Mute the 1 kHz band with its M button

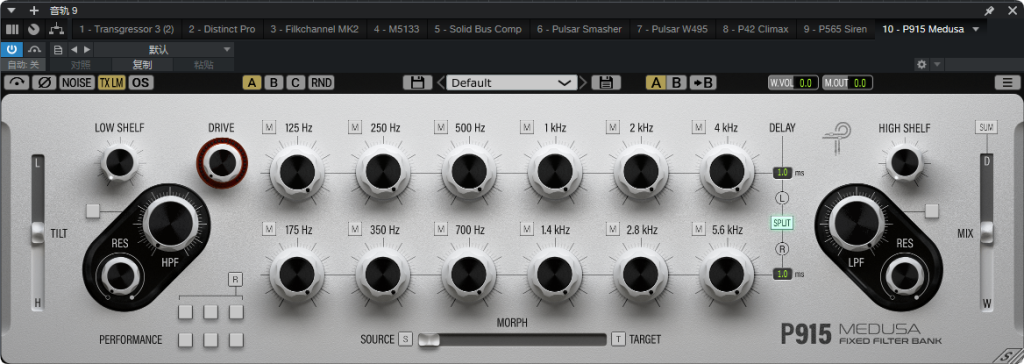coord(527,127)
